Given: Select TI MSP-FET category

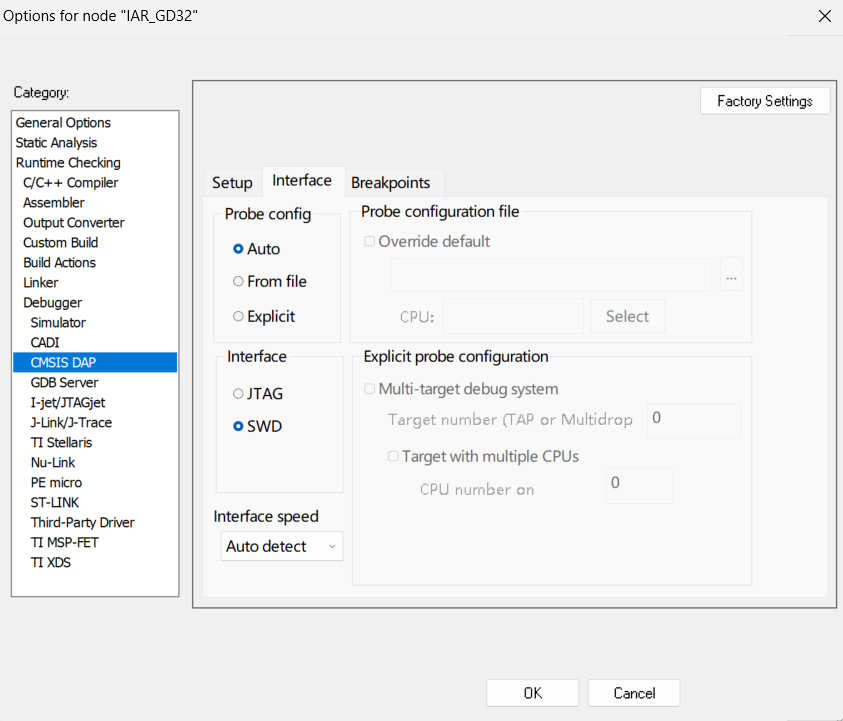Looking at the screenshot, I should click(x=95, y=542).
